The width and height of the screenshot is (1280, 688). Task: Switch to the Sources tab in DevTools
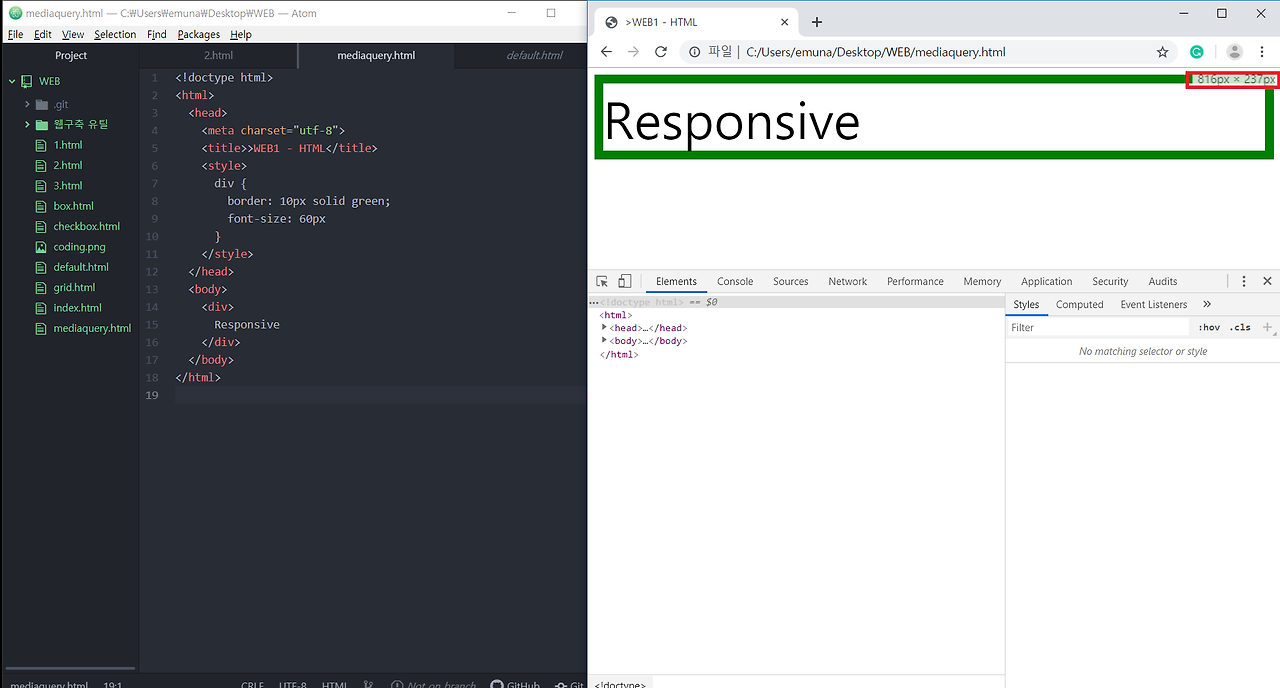790,282
